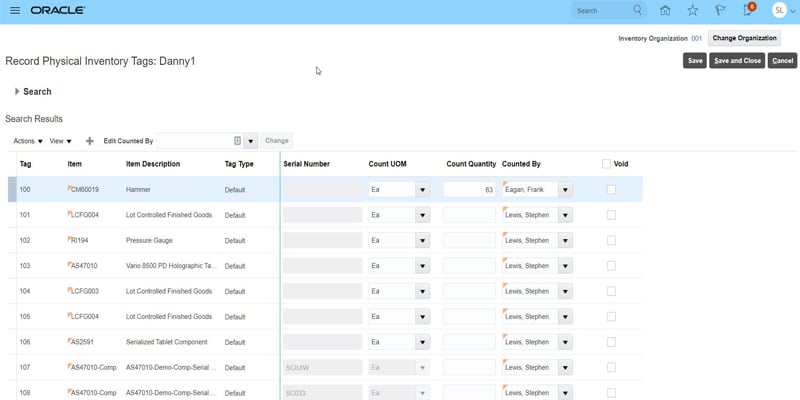
Task: Open the View menu
Action: point(60,141)
